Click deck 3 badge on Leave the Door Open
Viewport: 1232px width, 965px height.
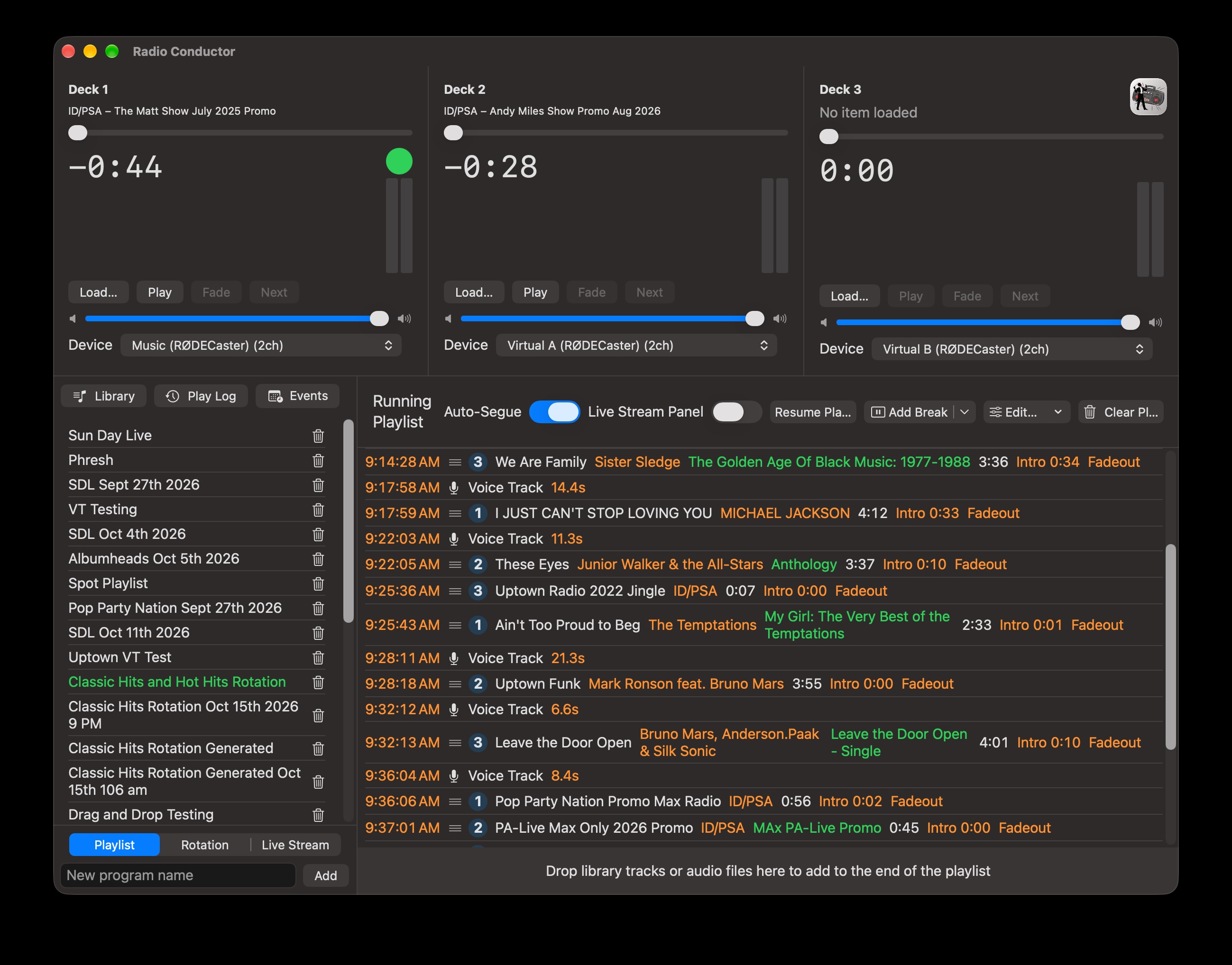pos(478,742)
